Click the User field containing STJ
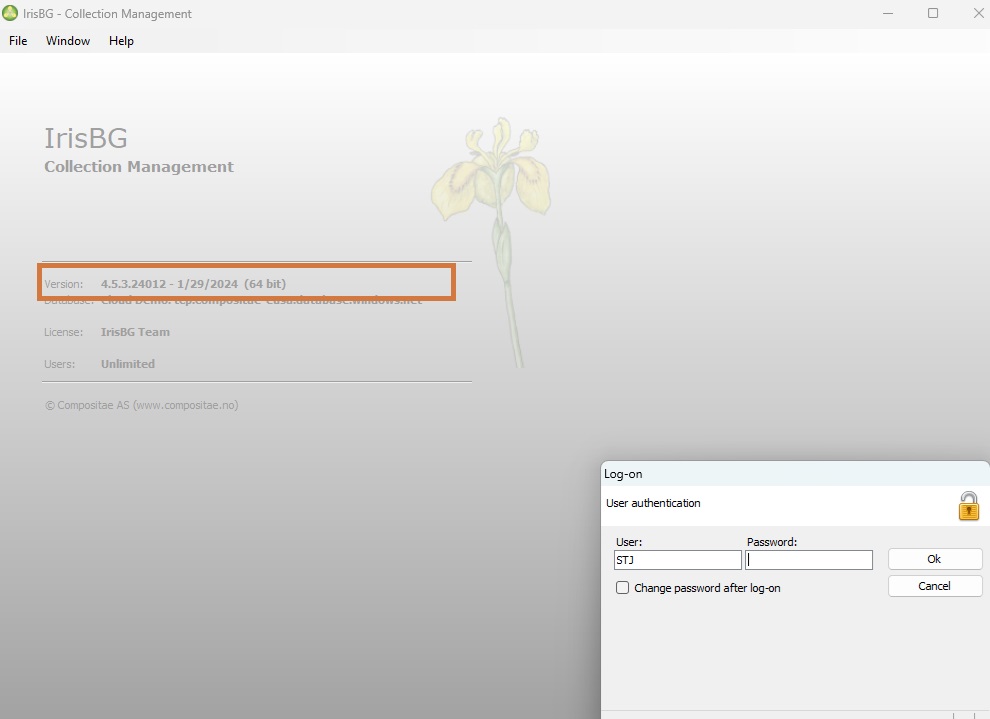Screen dimensions: 990x719 677,560
